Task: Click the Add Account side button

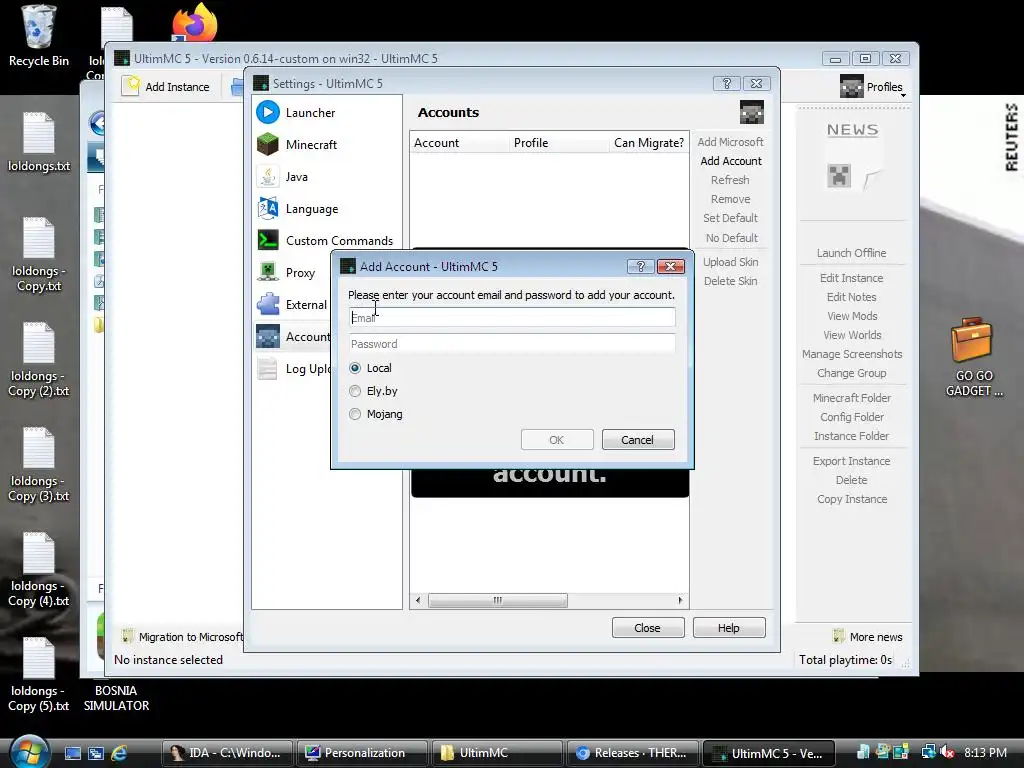Action: pos(731,161)
